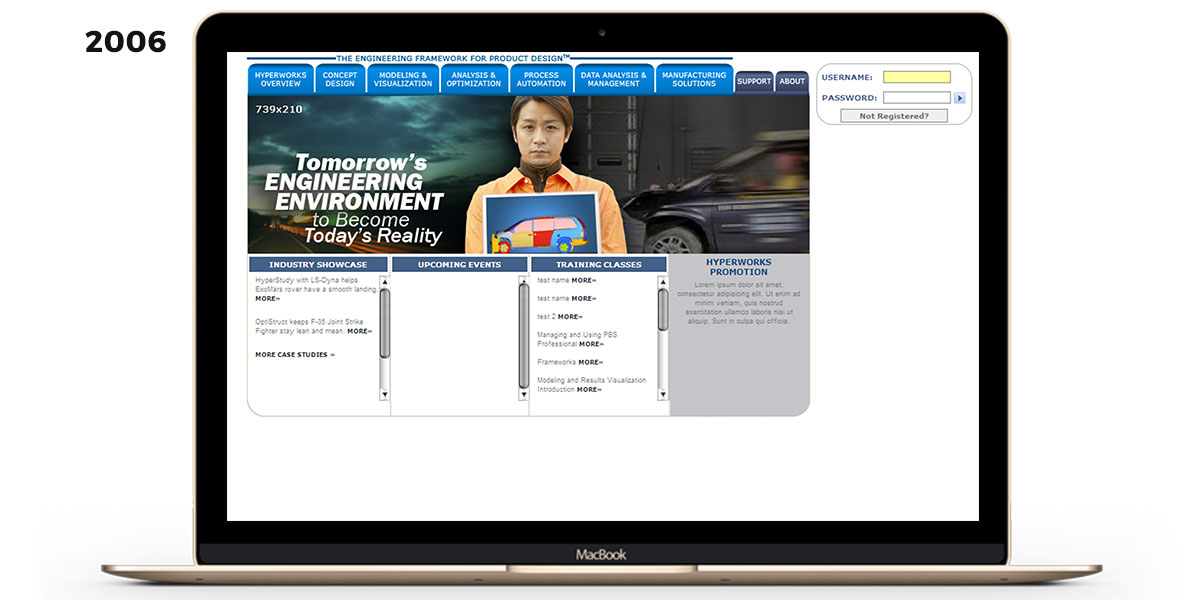Click the Not Registered? button
Image resolution: width=1200 pixels, height=600 pixels.
coord(894,116)
